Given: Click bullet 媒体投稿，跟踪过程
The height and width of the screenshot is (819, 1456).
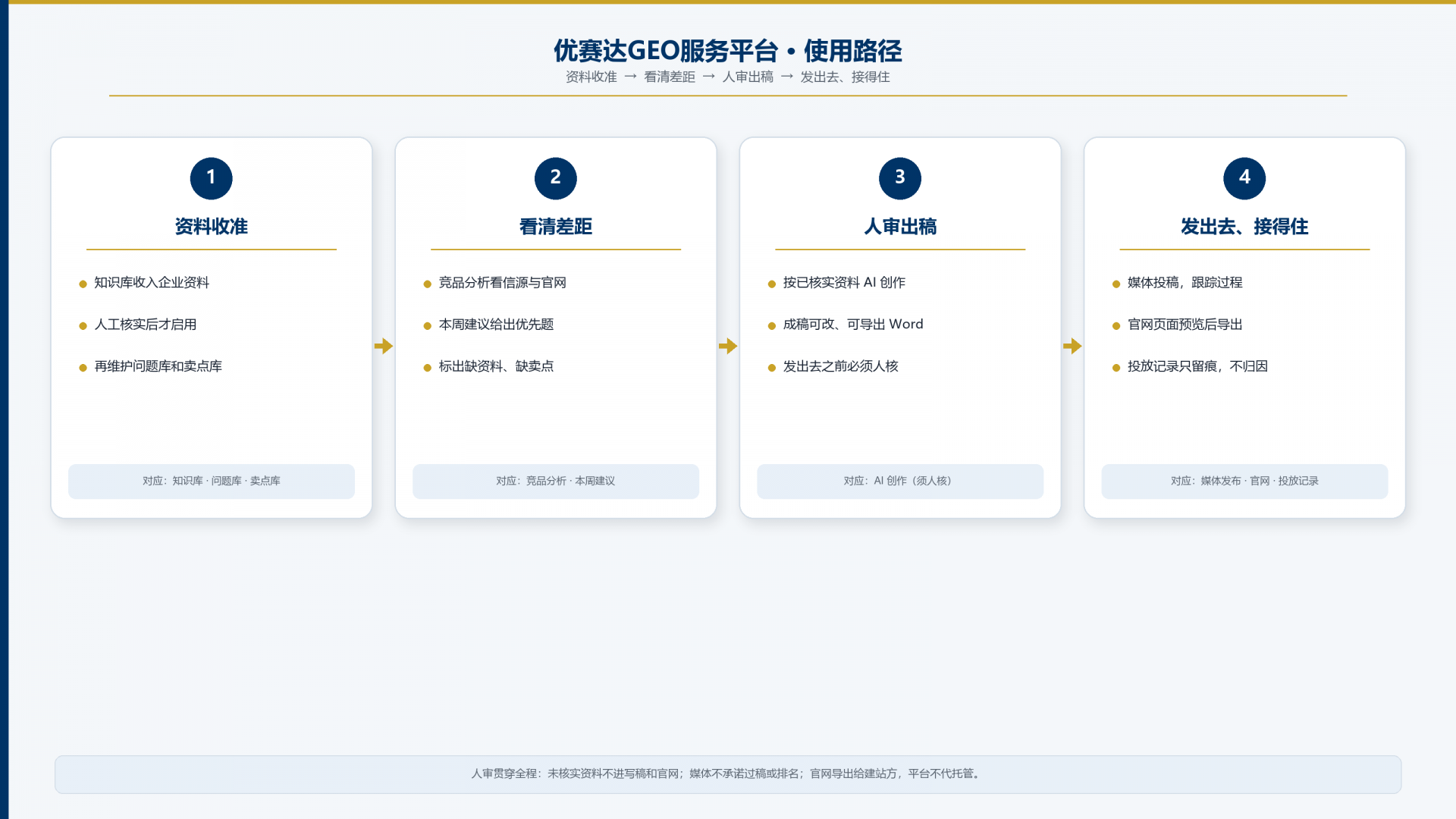Looking at the screenshot, I should coord(1185,283).
